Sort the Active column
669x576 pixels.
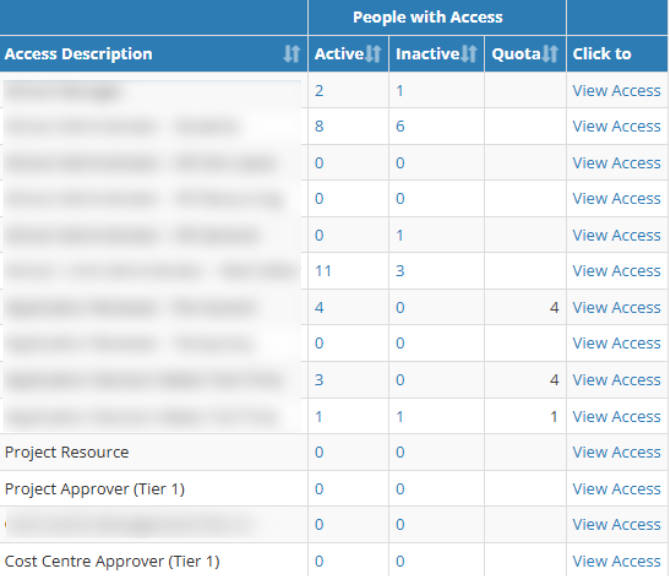pos(373,54)
